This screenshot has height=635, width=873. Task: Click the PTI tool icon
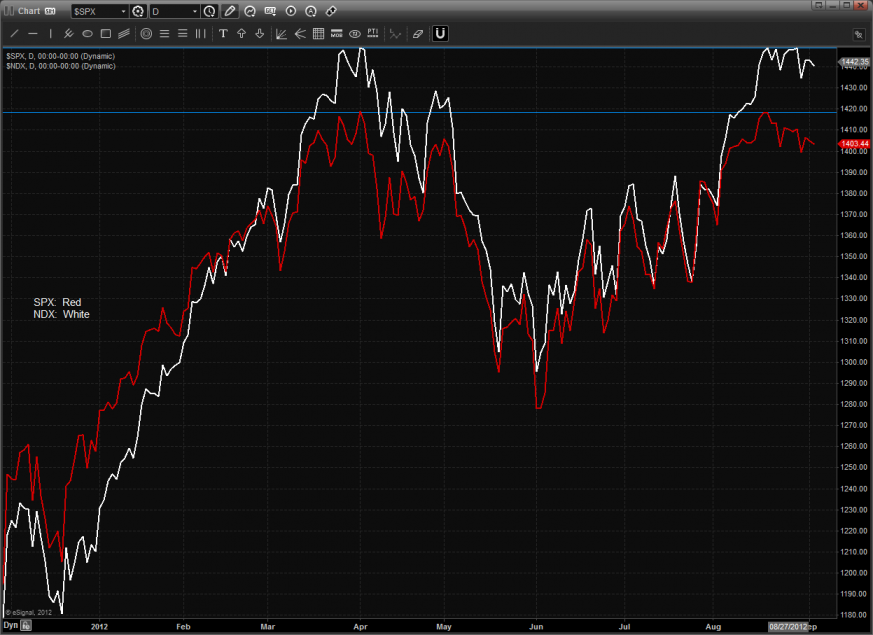(x=373, y=33)
